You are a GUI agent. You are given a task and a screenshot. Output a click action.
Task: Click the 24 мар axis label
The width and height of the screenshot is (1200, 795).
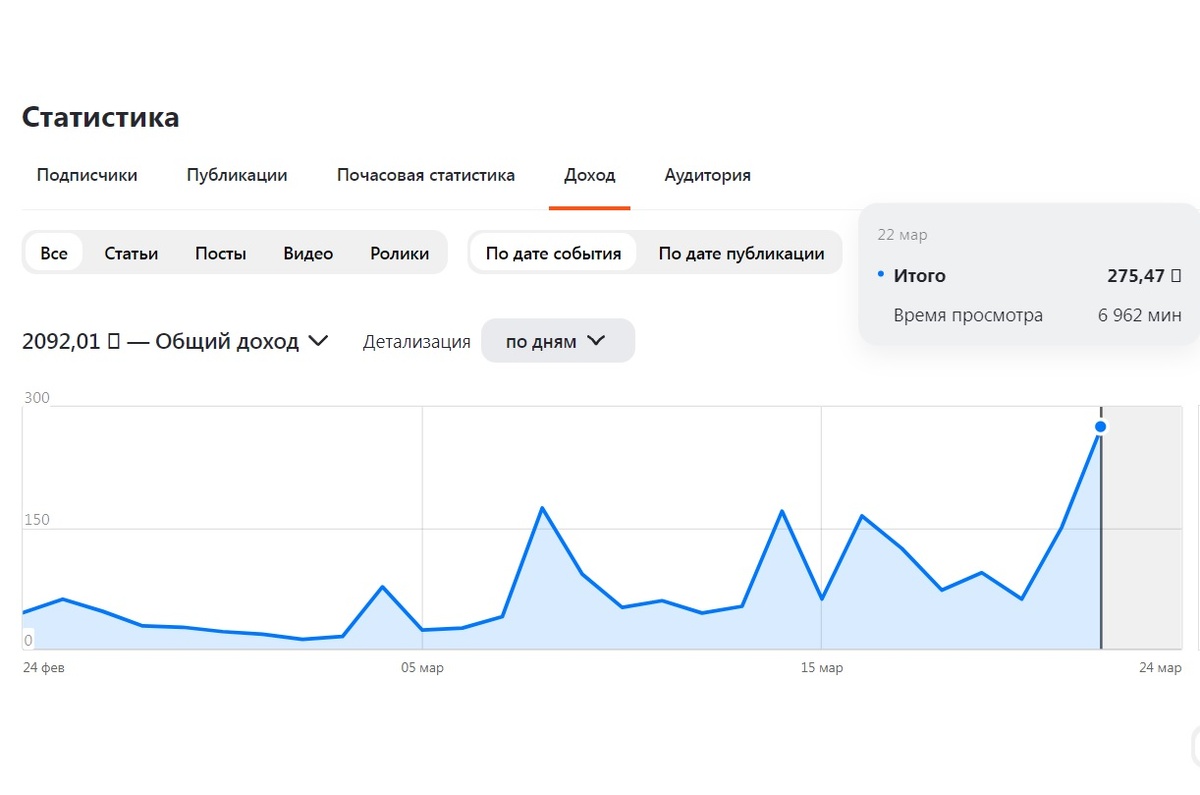[1161, 668]
